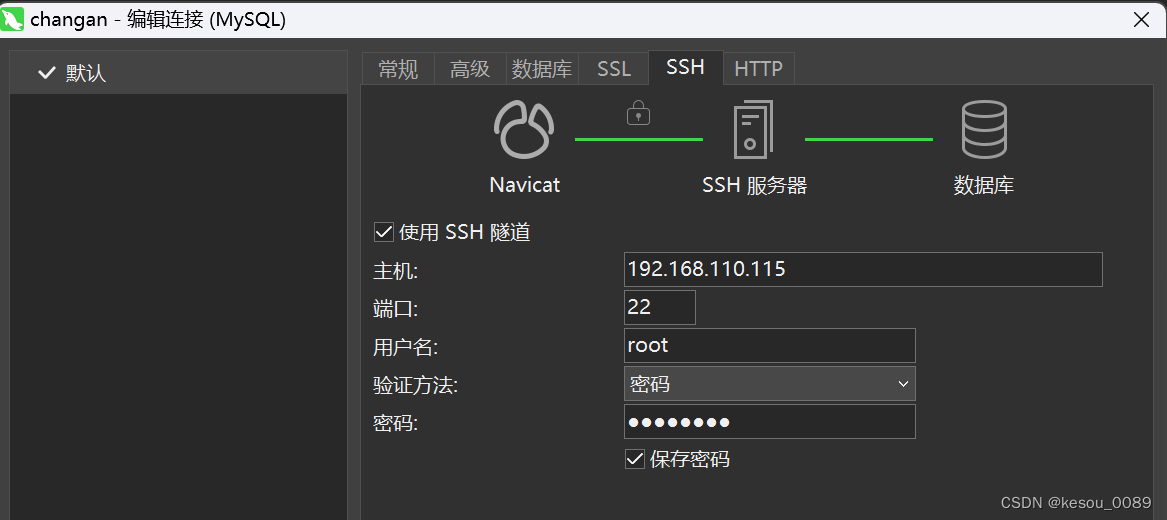
Task: Click the 数据库 caption under the cylinder
Action: [x=984, y=185]
